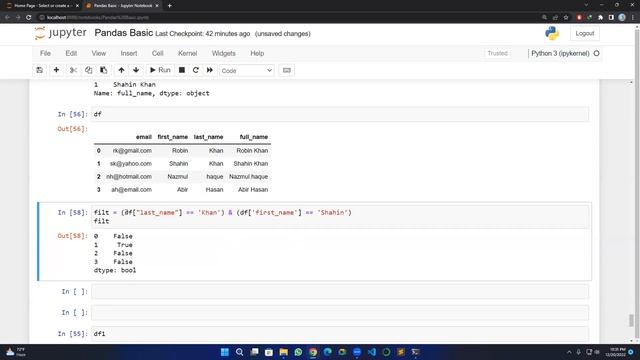
Task: Open the Kernel menu
Action: (x=187, y=53)
